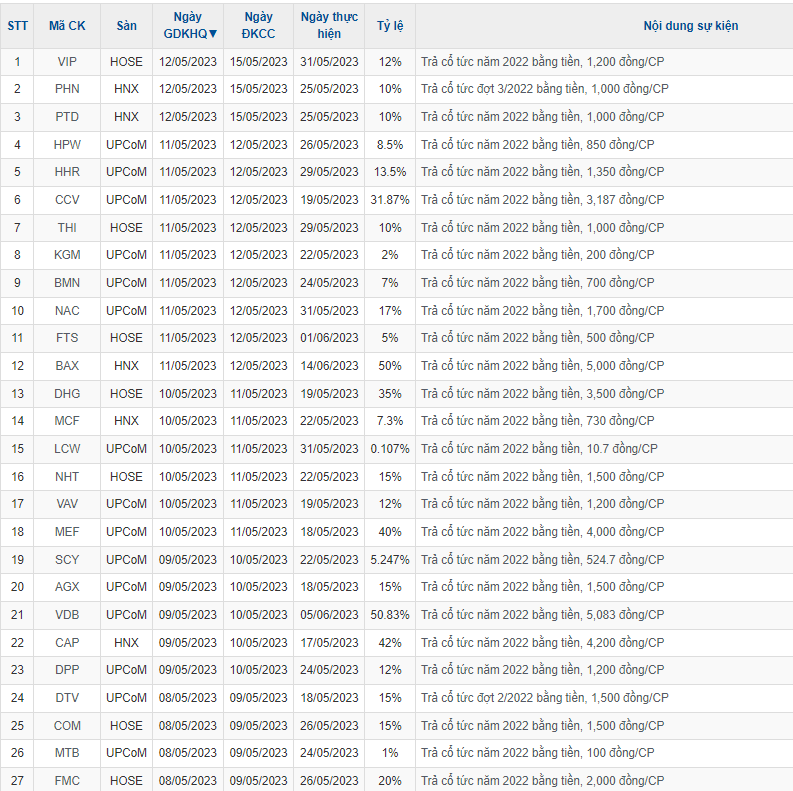Click HOSE exchange cell in FTS row
The image size is (793, 791).
(x=126, y=338)
